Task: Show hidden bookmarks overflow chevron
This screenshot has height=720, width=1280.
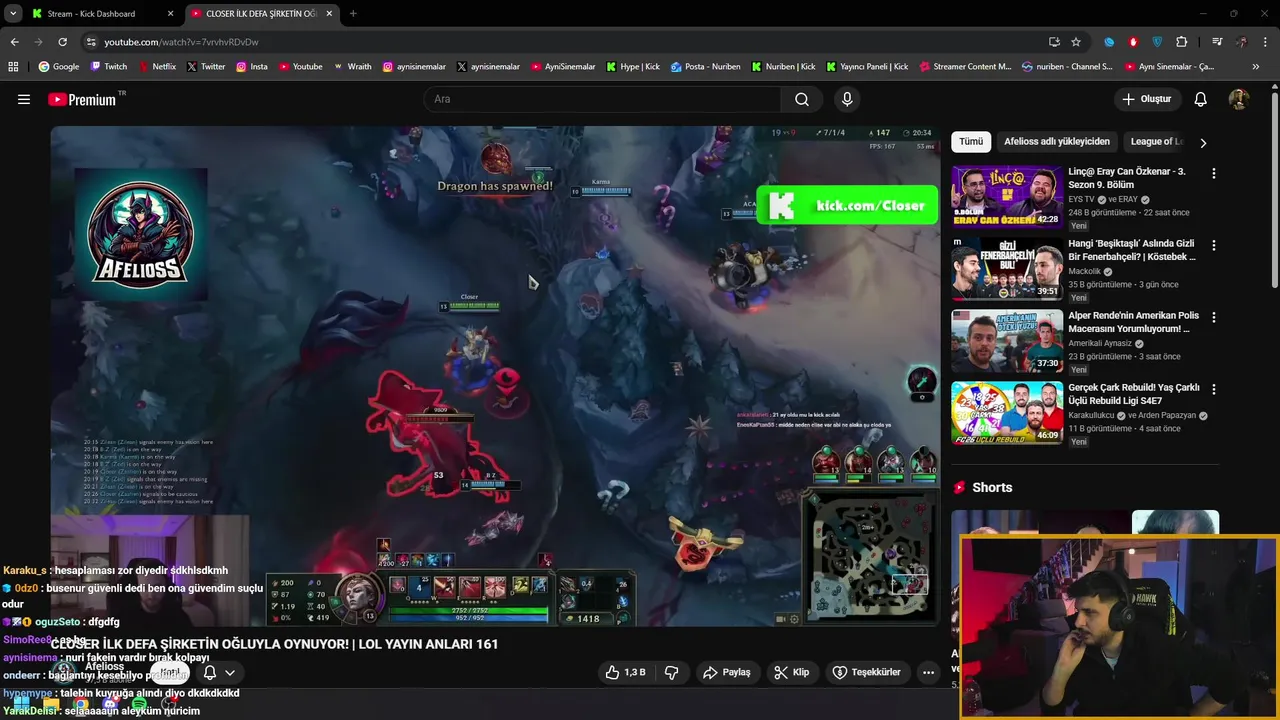Action: (1256, 67)
